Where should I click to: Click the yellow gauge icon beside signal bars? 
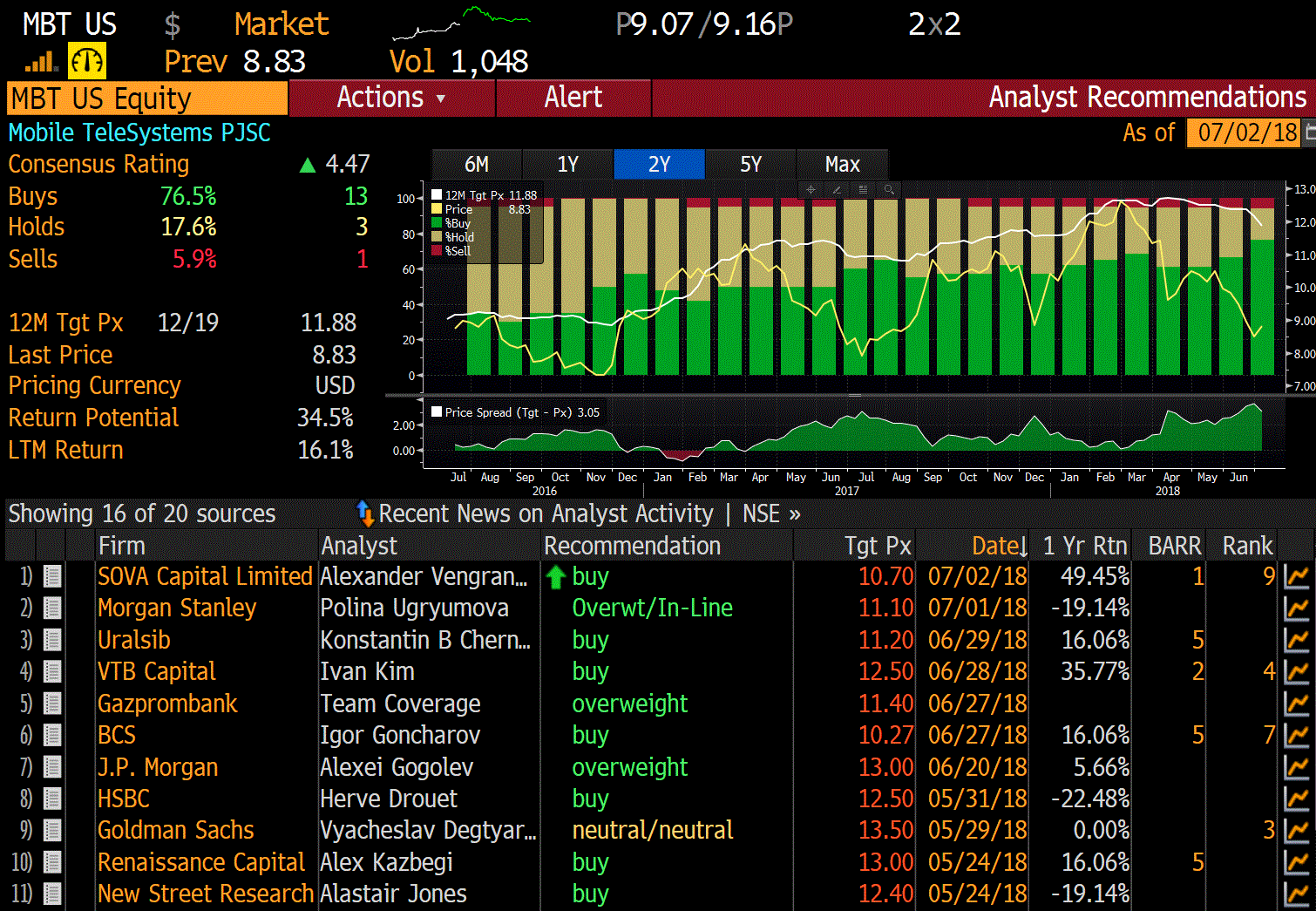[87, 61]
